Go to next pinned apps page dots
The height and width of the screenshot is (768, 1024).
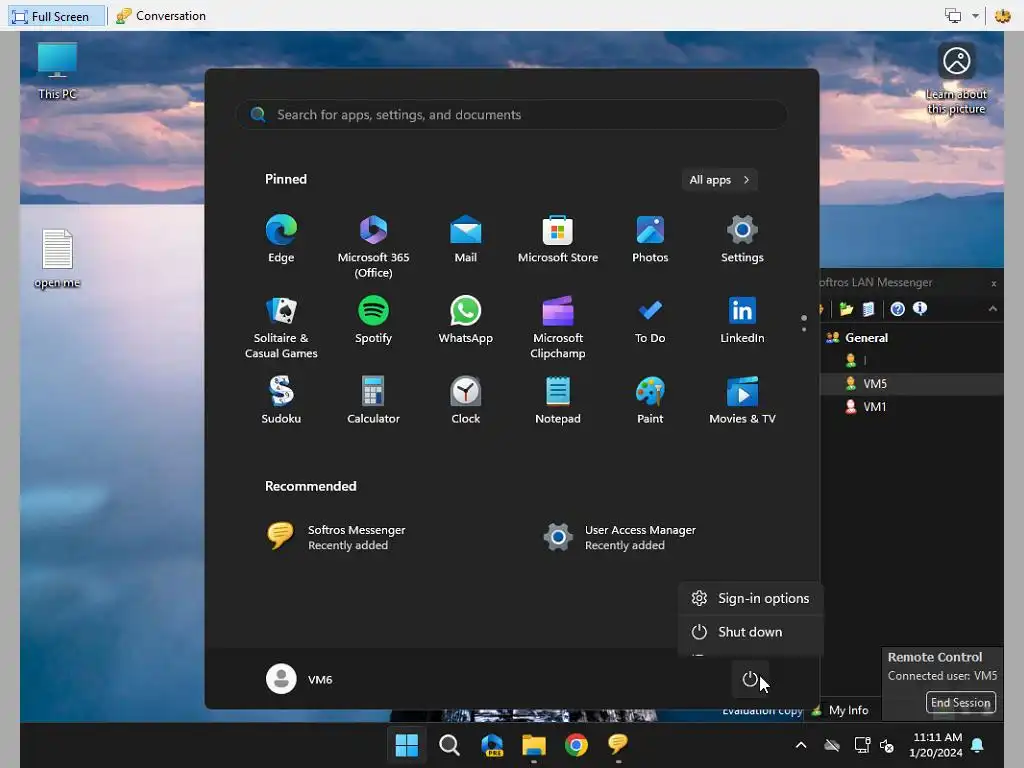click(803, 323)
